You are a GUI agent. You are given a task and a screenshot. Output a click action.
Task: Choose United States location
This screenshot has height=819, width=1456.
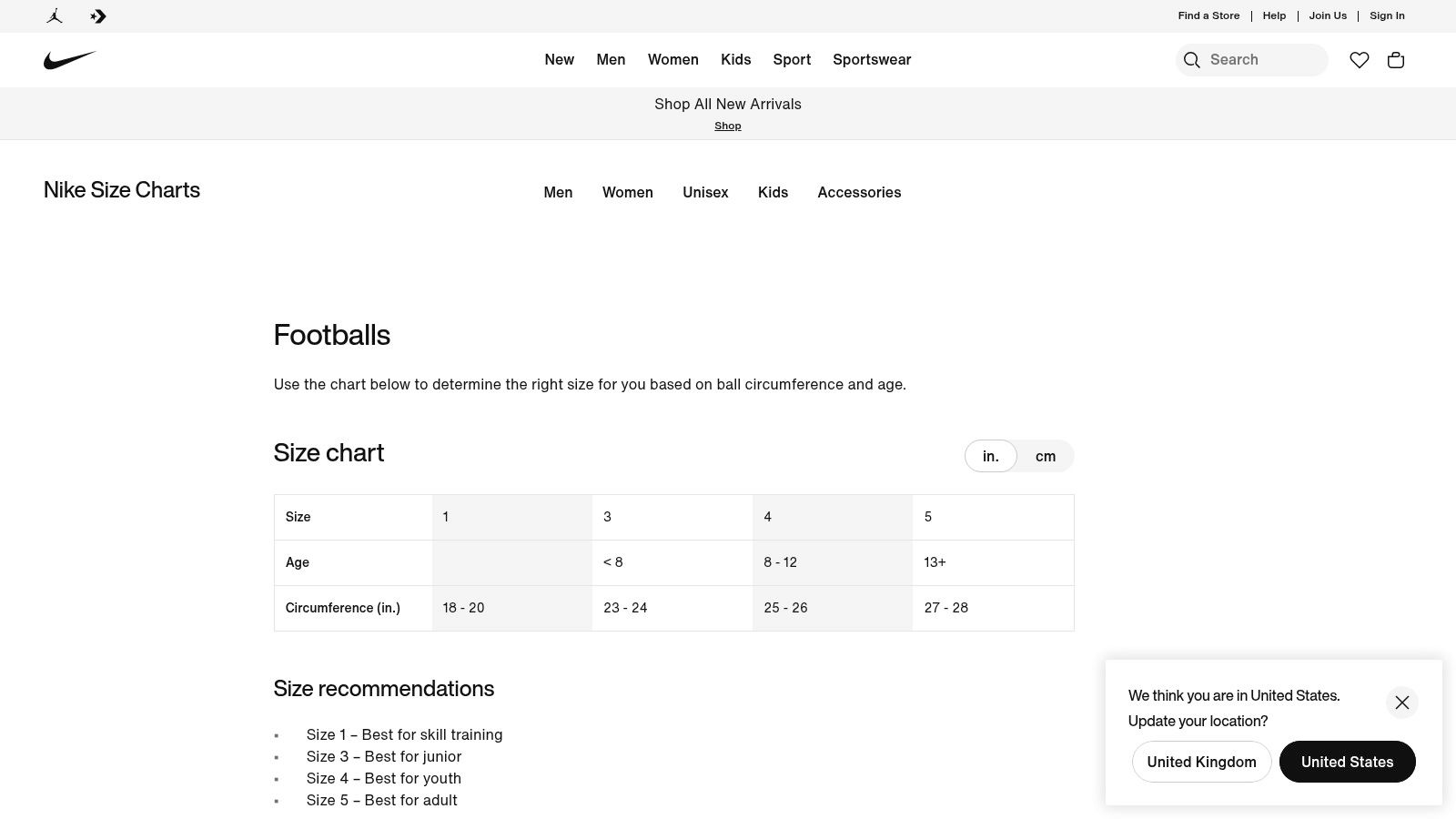[x=1347, y=762]
